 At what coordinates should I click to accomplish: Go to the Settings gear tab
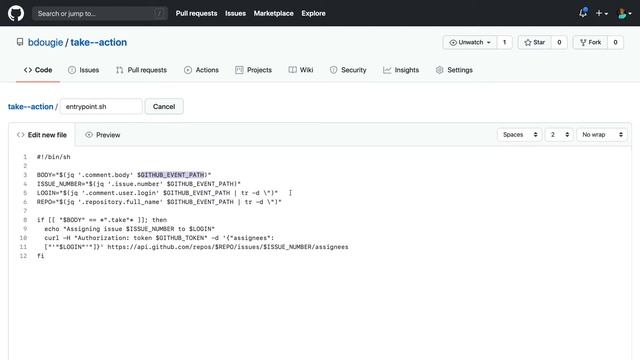(454, 70)
